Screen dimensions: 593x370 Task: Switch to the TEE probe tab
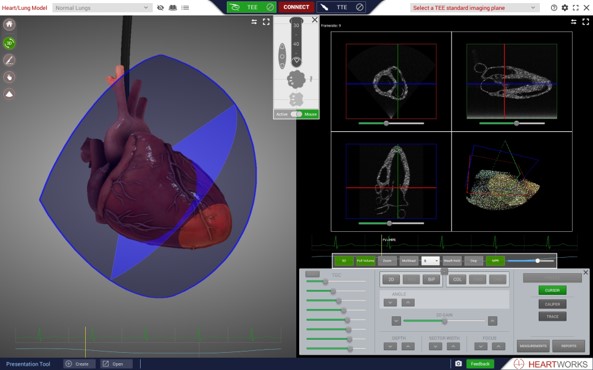point(251,7)
